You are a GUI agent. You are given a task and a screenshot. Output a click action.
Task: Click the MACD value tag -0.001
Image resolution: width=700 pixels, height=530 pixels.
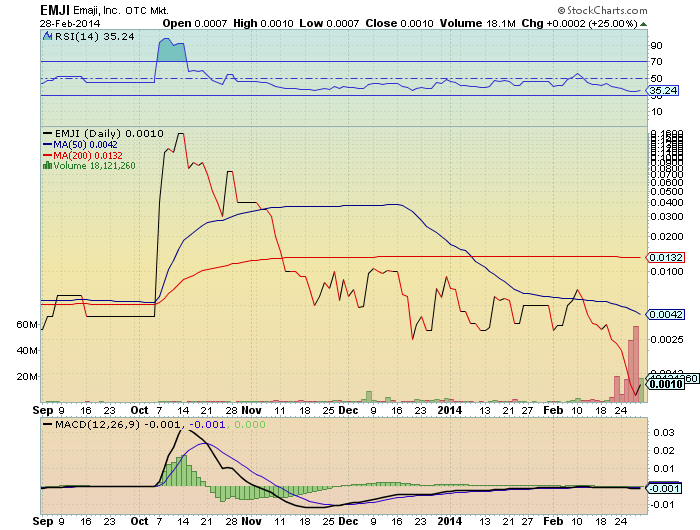point(663,488)
